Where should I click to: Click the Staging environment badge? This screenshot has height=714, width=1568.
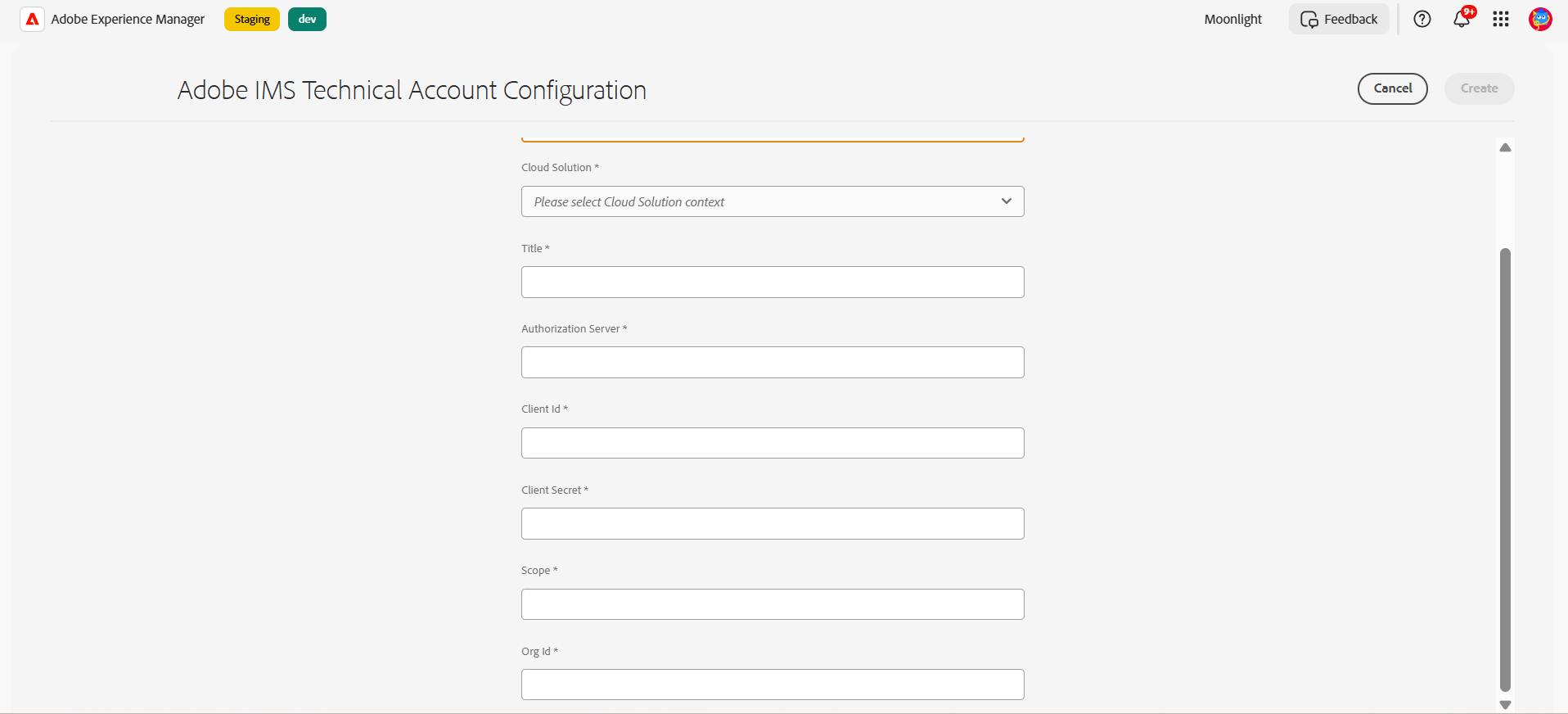[252, 20]
